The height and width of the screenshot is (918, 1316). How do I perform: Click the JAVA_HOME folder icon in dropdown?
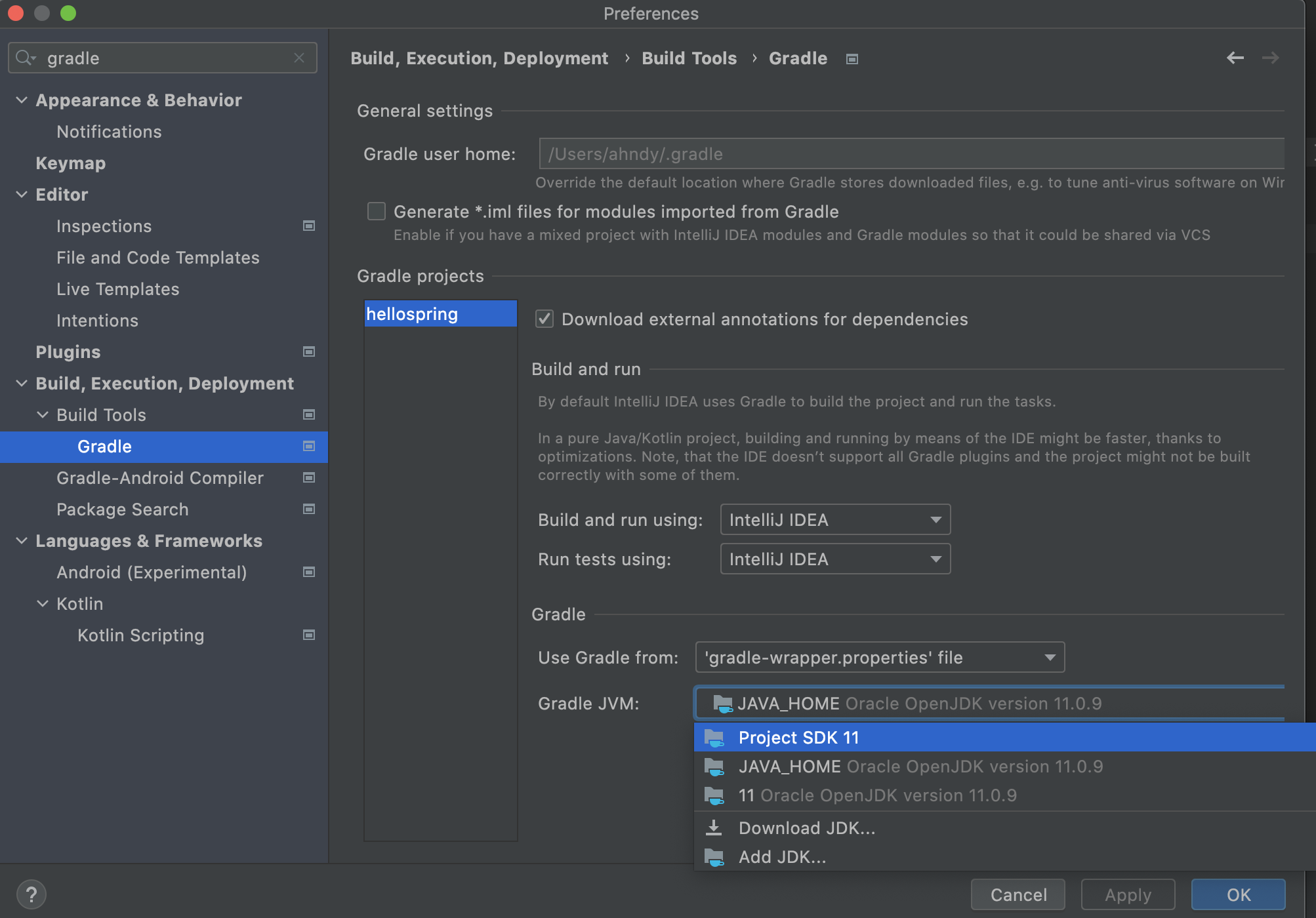coord(716,767)
